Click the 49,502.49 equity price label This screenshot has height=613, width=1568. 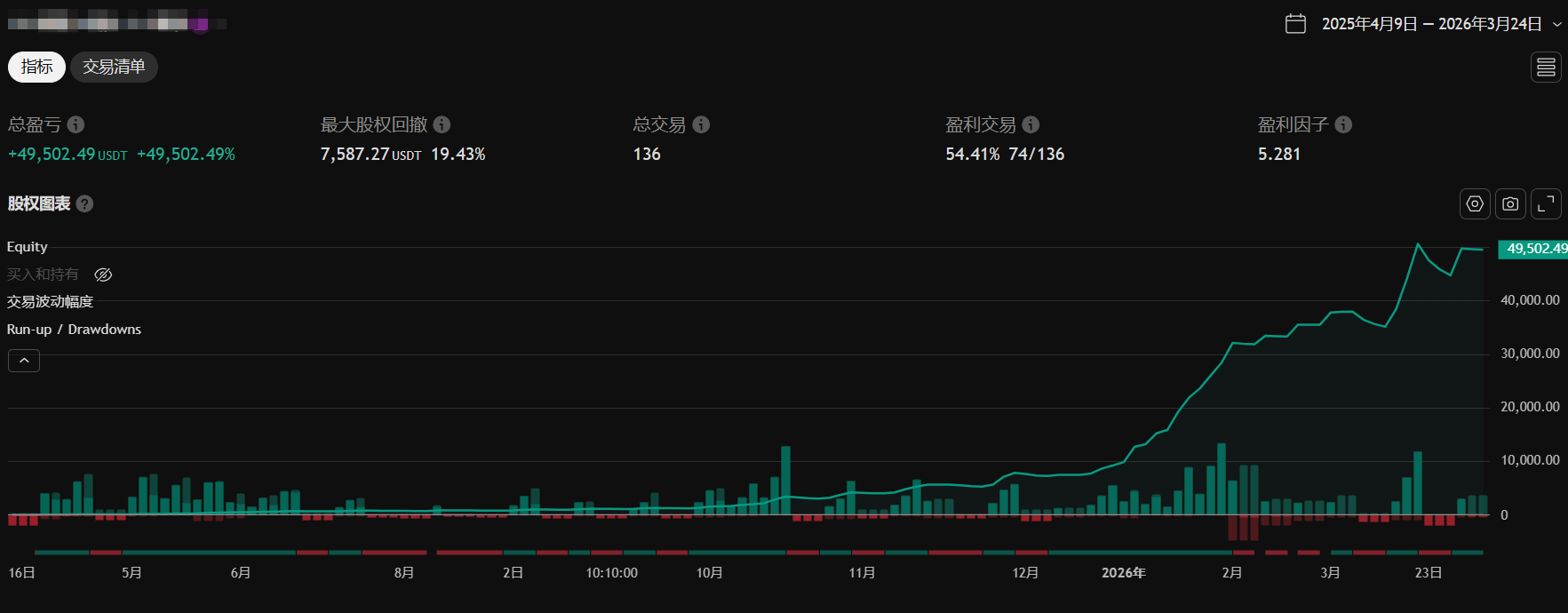pos(1534,249)
